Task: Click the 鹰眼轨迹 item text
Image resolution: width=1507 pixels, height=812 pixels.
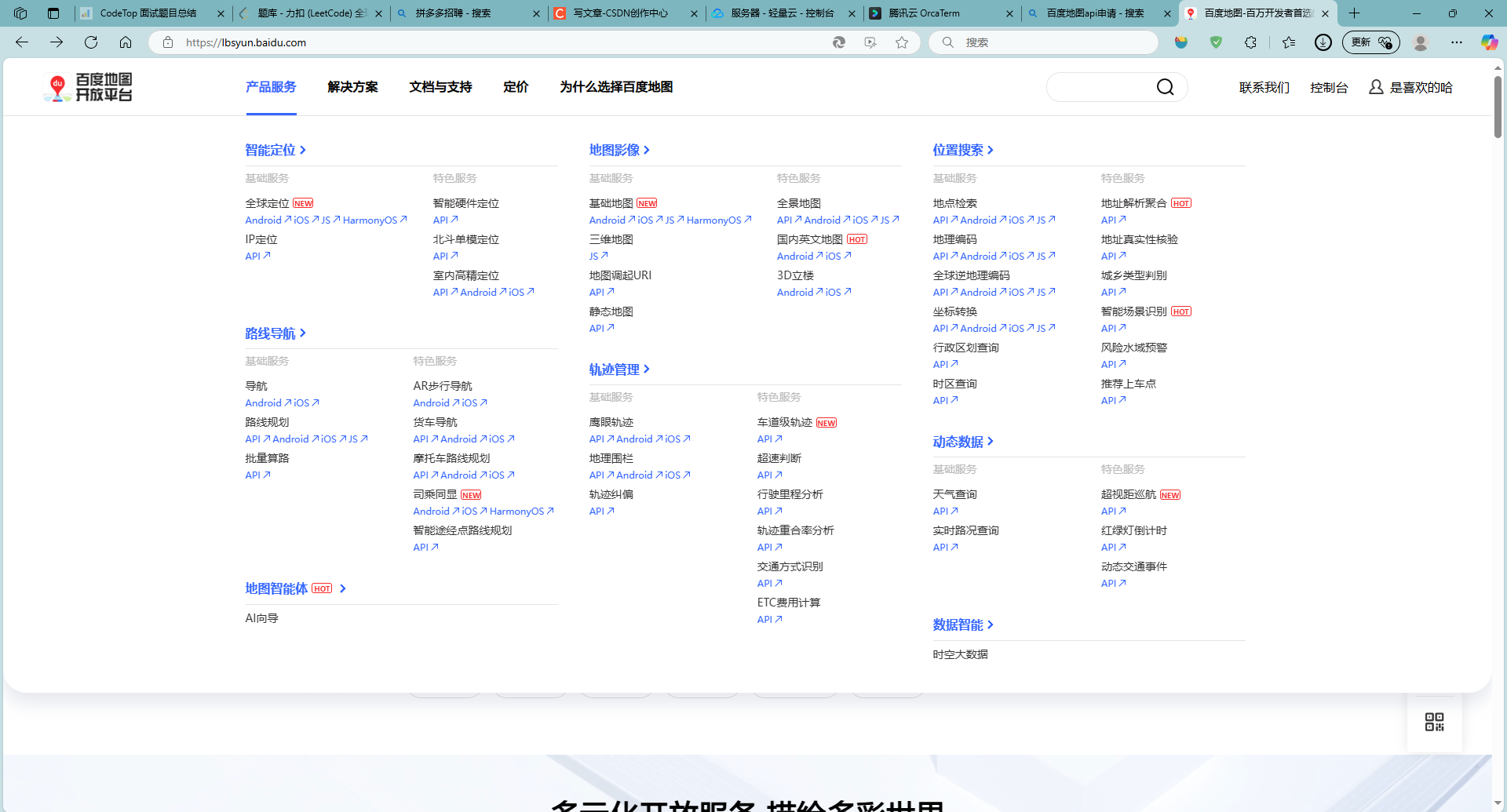Action: 611,422
